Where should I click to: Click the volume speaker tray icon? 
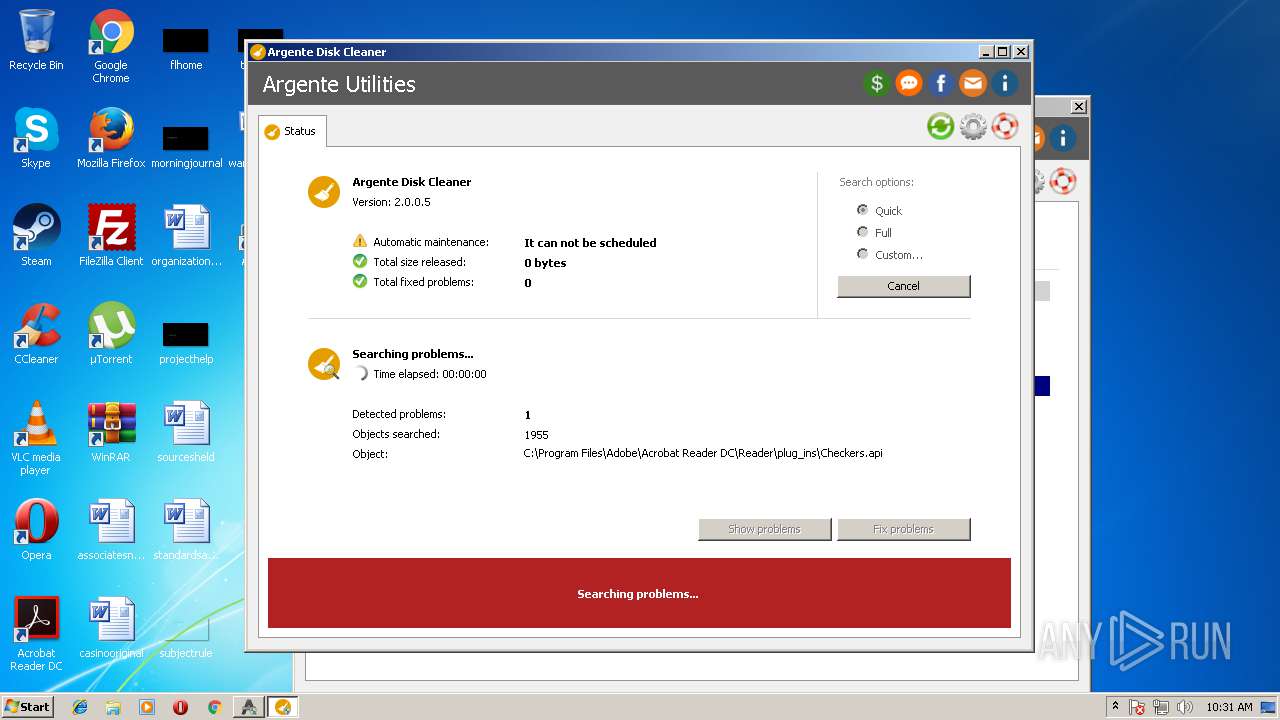pyautogui.click(x=1185, y=707)
